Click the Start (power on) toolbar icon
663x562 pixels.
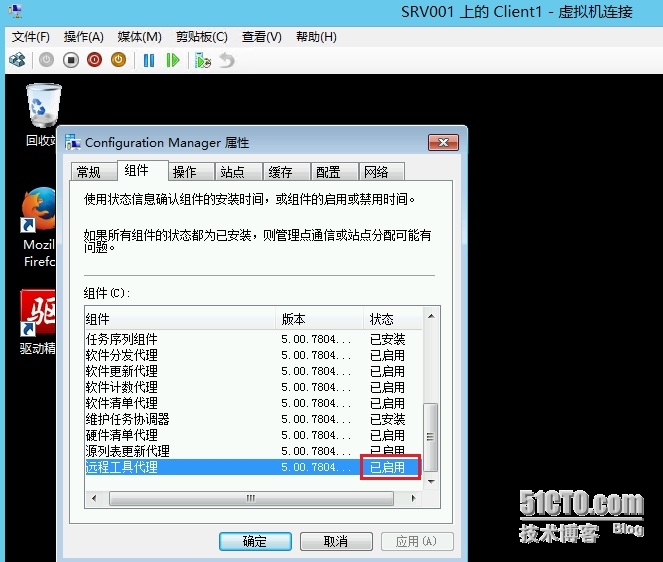(47, 60)
